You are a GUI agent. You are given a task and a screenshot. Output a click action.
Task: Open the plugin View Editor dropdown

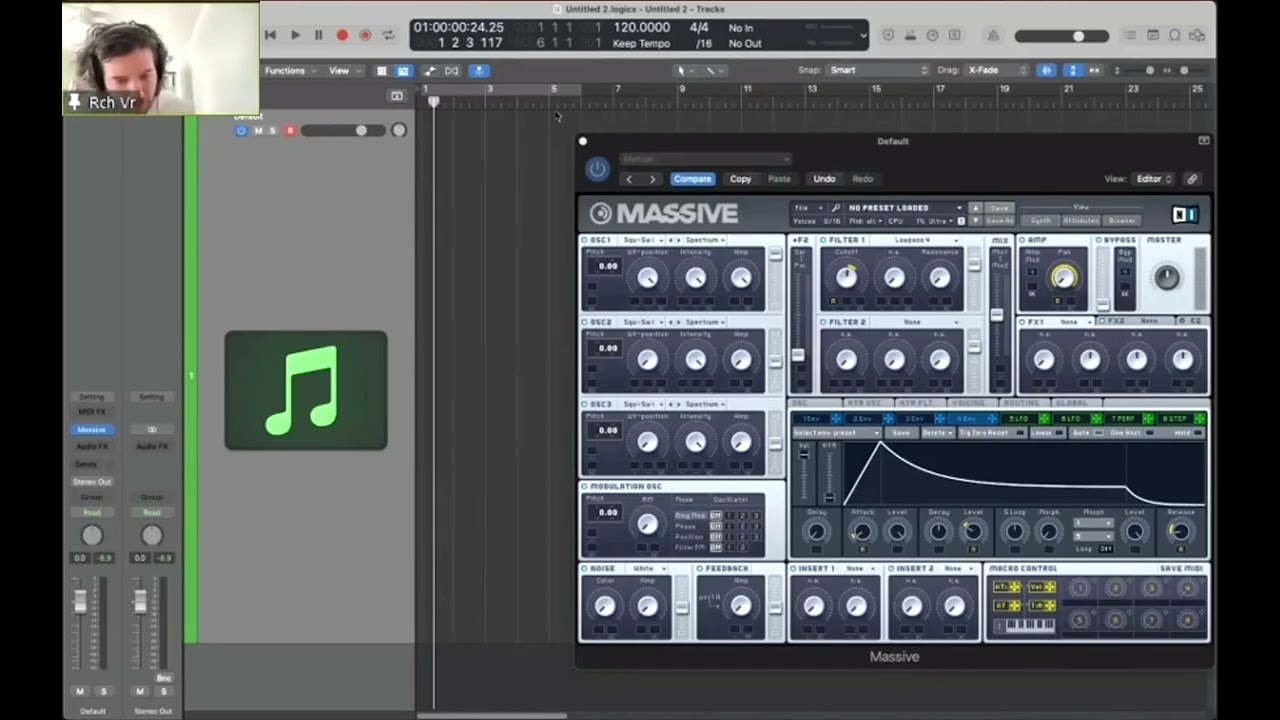pyautogui.click(x=1153, y=179)
